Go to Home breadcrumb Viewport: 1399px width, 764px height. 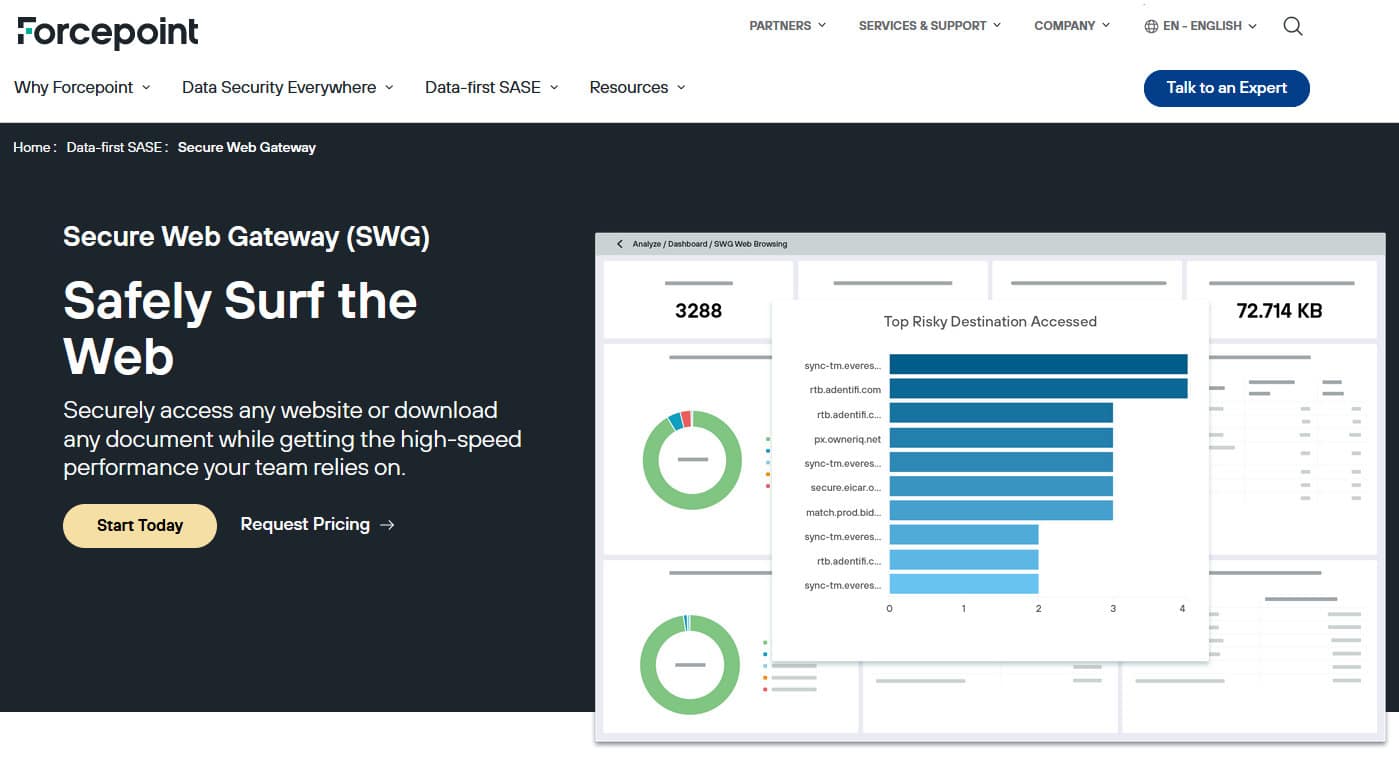(32, 147)
